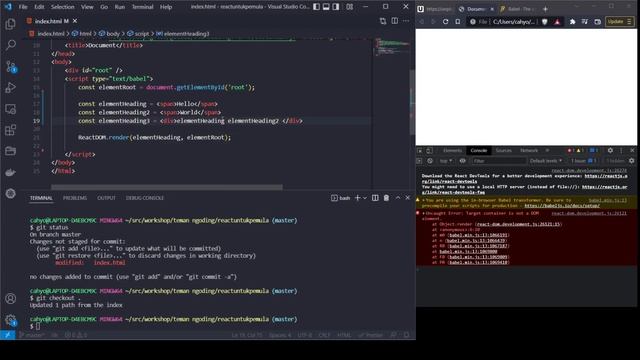Click the 1 Issue button in console
Screen dimensions: 640x360
point(583,161)
